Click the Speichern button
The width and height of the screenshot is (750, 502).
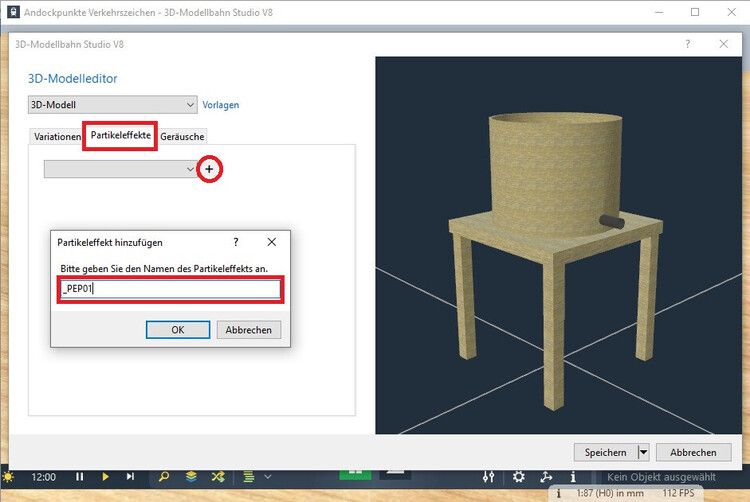(x=606, y=452)
